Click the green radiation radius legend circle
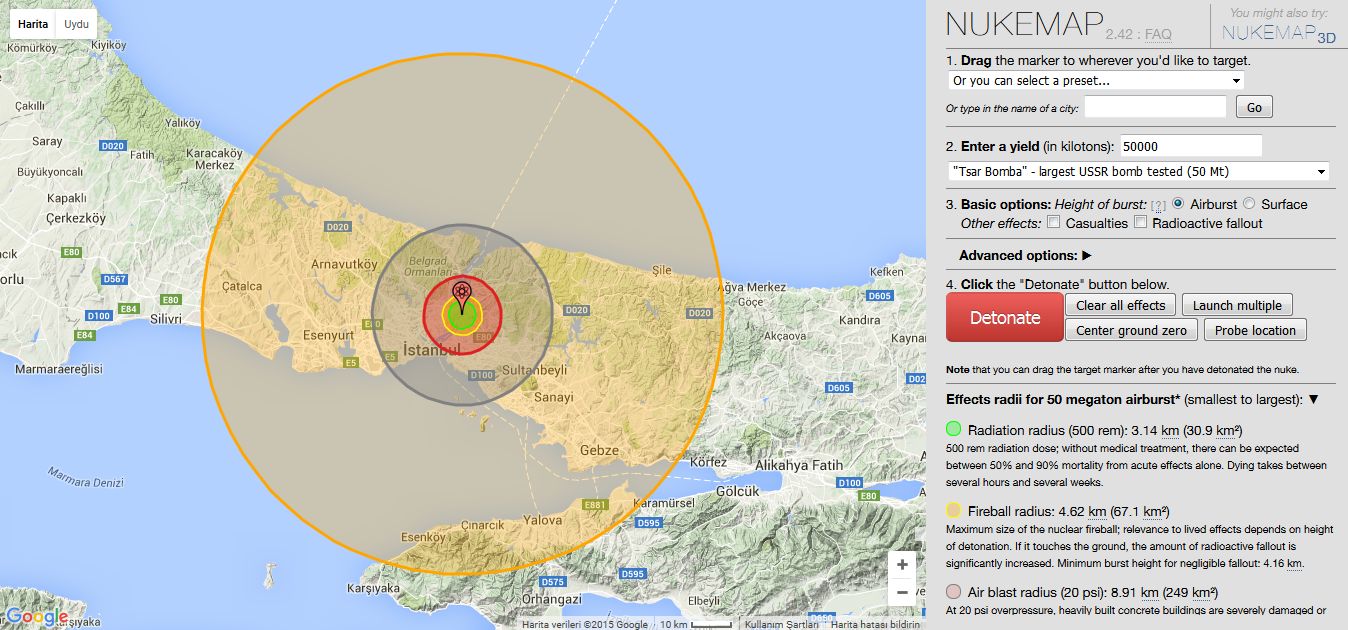Viewport: 1348px width, 630px height. coord(954,429)
